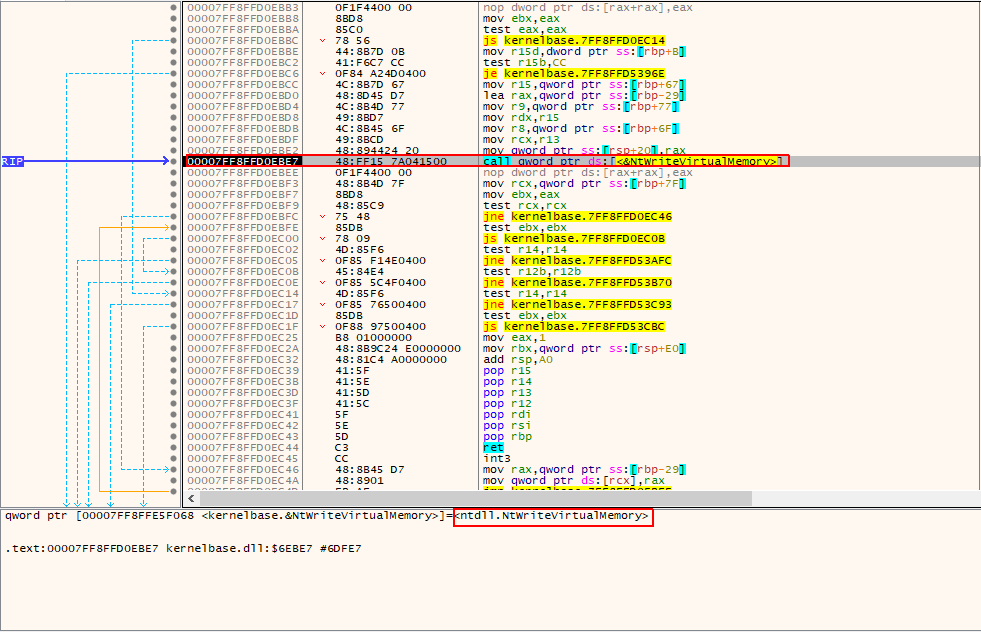Toggle breakpoint dot at address 00007FF8FFD0EBBC
The image size is (981, 632).
(173, 41)
